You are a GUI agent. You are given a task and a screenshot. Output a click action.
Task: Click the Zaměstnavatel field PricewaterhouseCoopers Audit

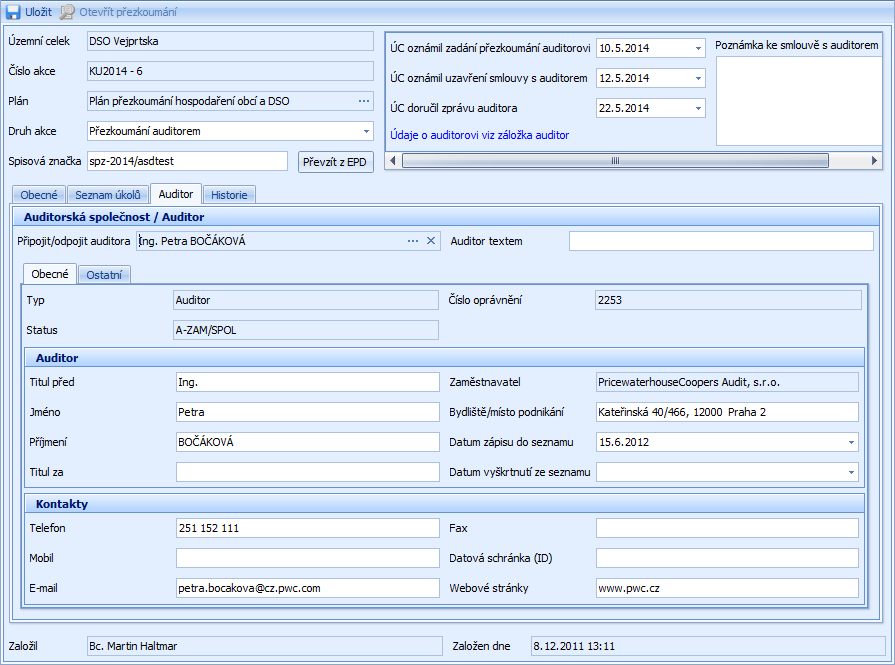click(x=727, y=382)
